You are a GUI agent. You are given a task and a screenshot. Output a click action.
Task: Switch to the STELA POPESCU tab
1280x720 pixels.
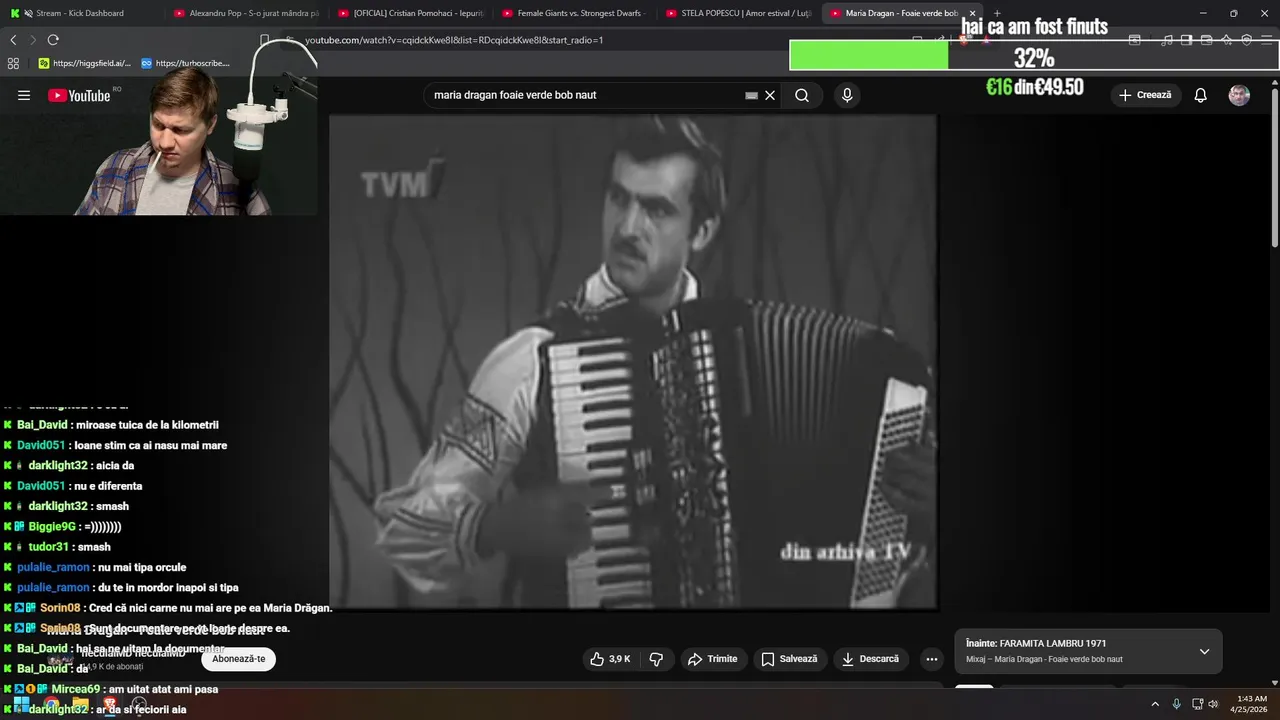739,13
